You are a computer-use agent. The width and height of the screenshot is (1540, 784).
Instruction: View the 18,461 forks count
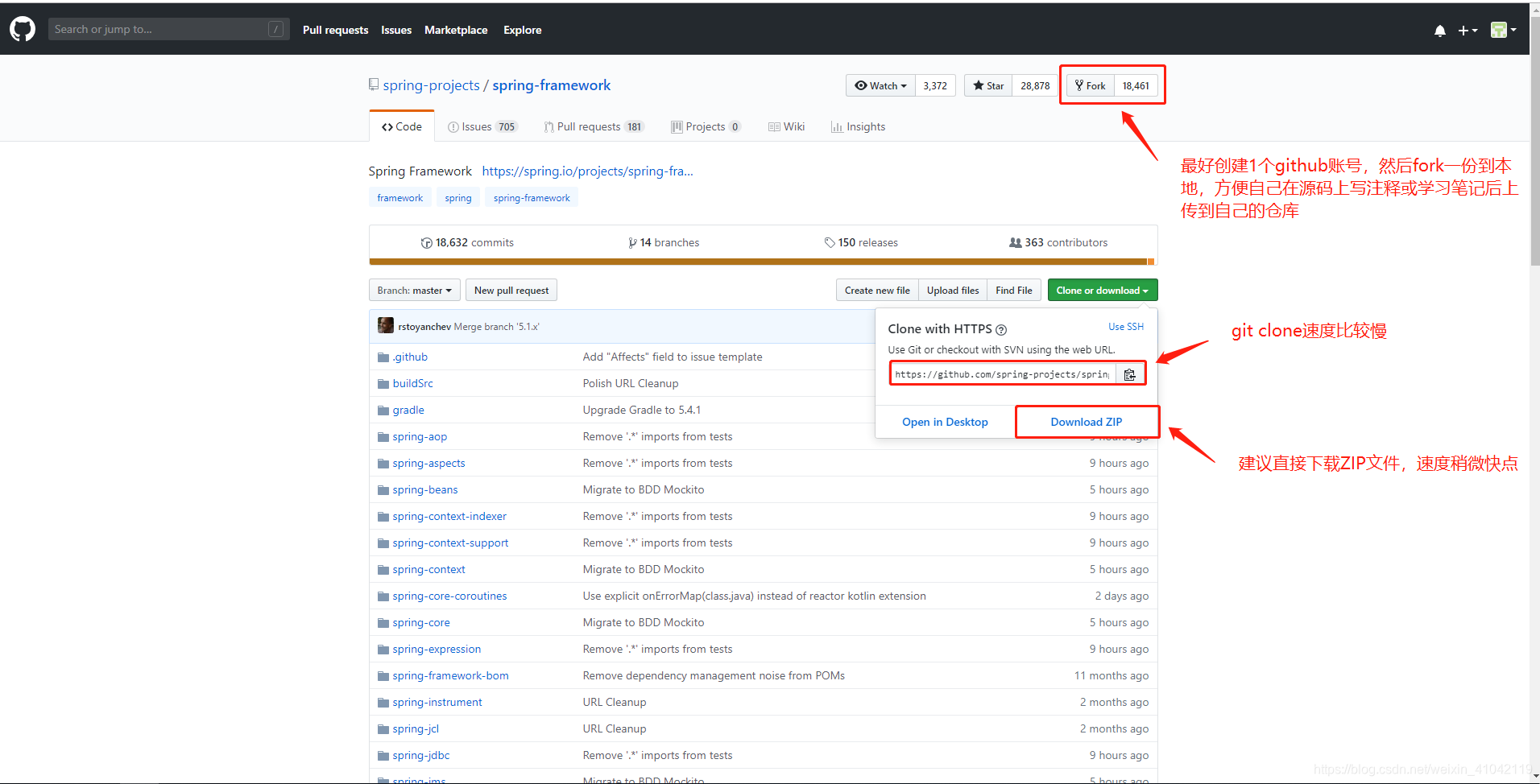pos(1136,85)
